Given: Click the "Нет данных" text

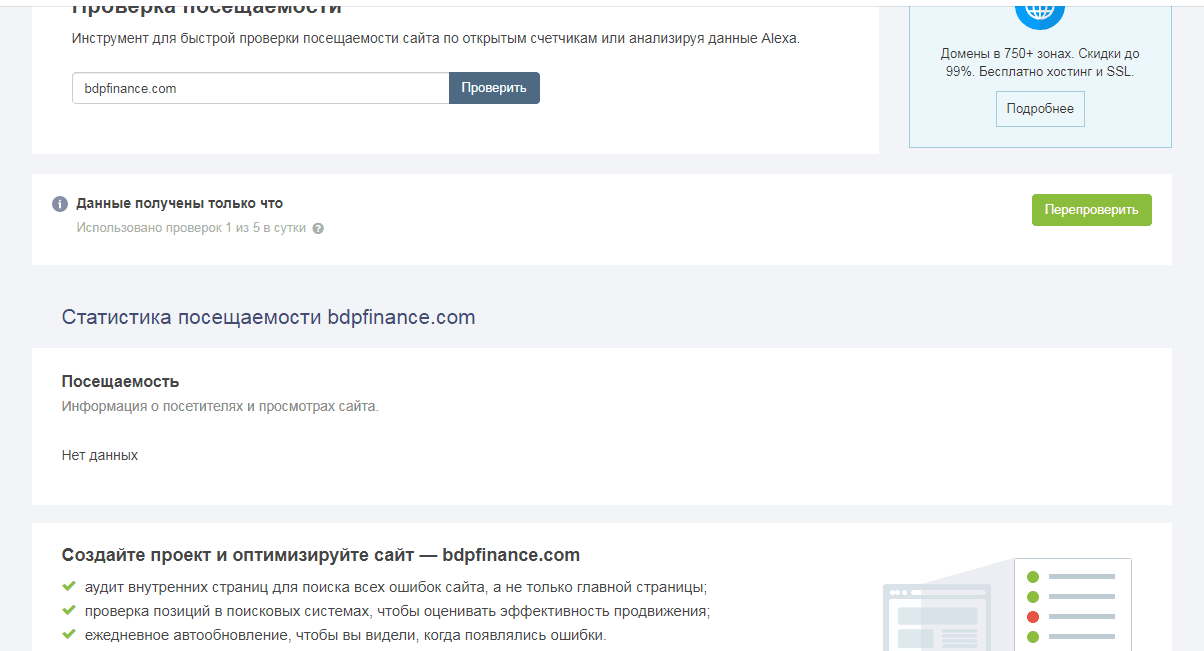Looking at the screenshot, I should (100, 455).
